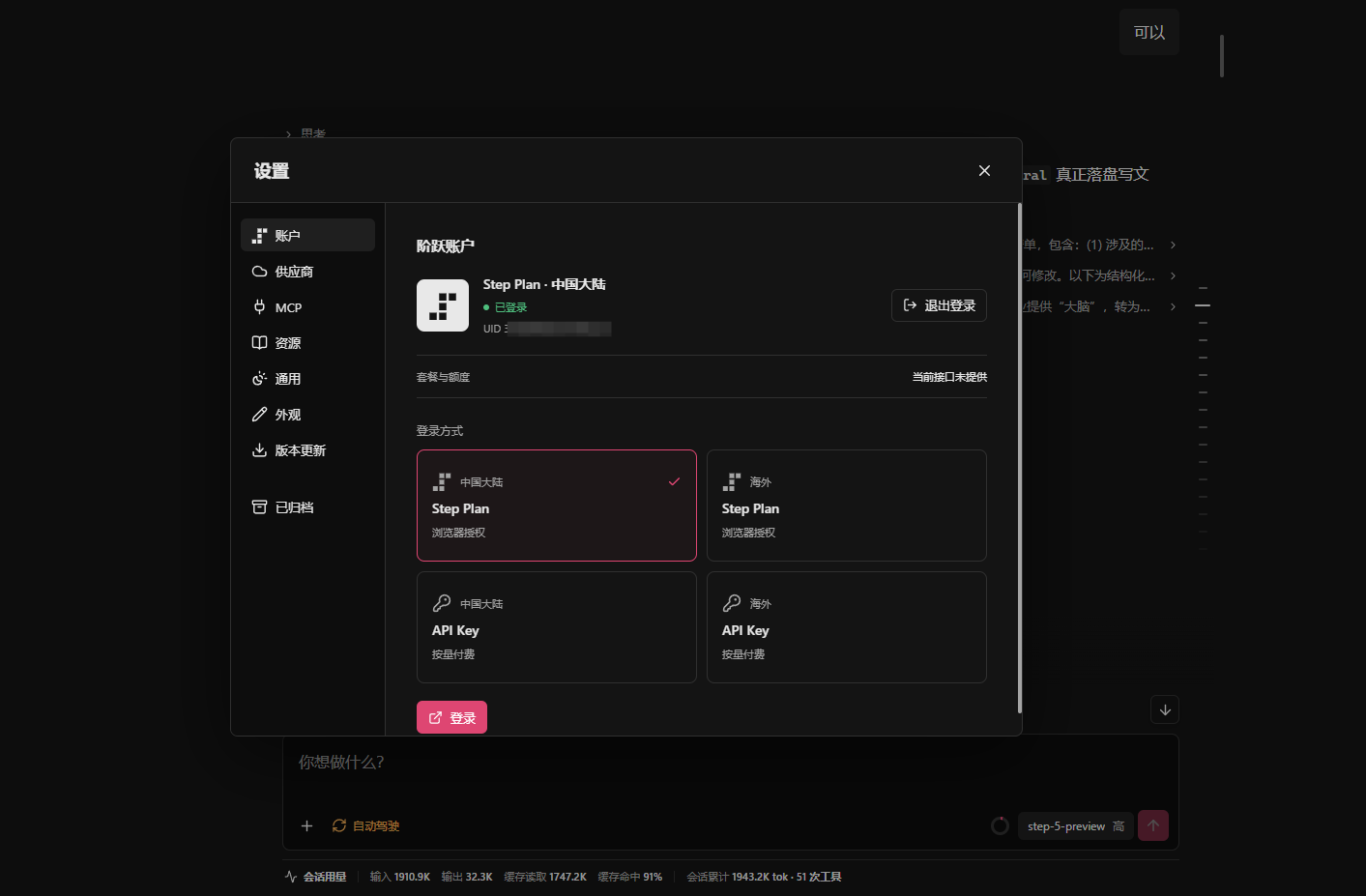Click the Step Plan account avatar logo
1366x896 pixels.
pos(443,305)
